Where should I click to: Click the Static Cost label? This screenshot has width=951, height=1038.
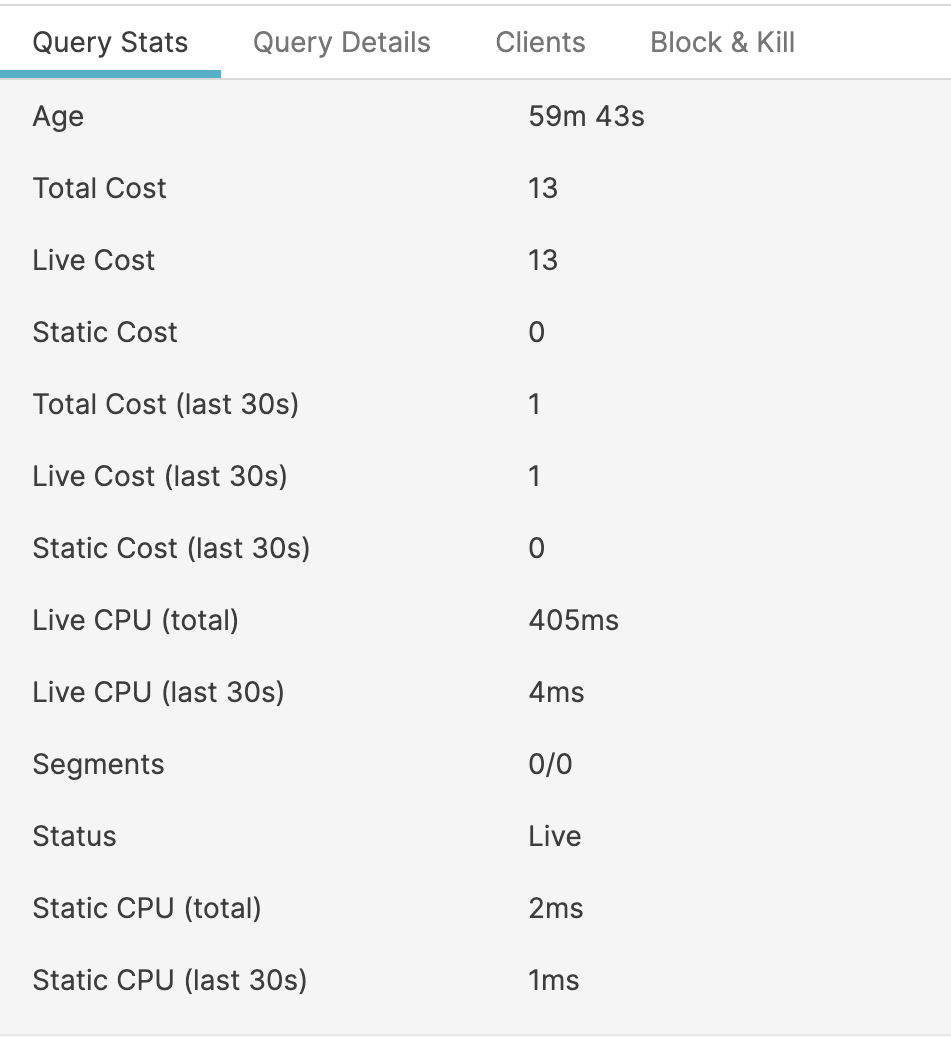click(105, 332)
